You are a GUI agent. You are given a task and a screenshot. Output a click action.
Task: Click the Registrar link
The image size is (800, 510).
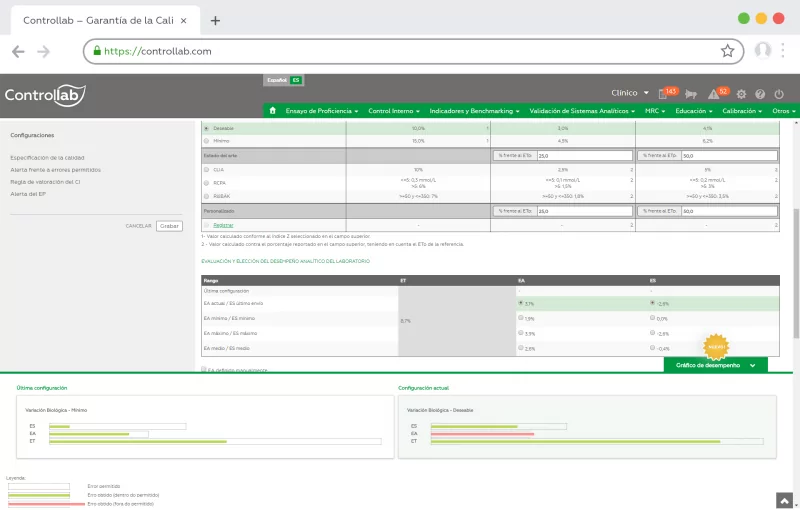click(223, 225)
